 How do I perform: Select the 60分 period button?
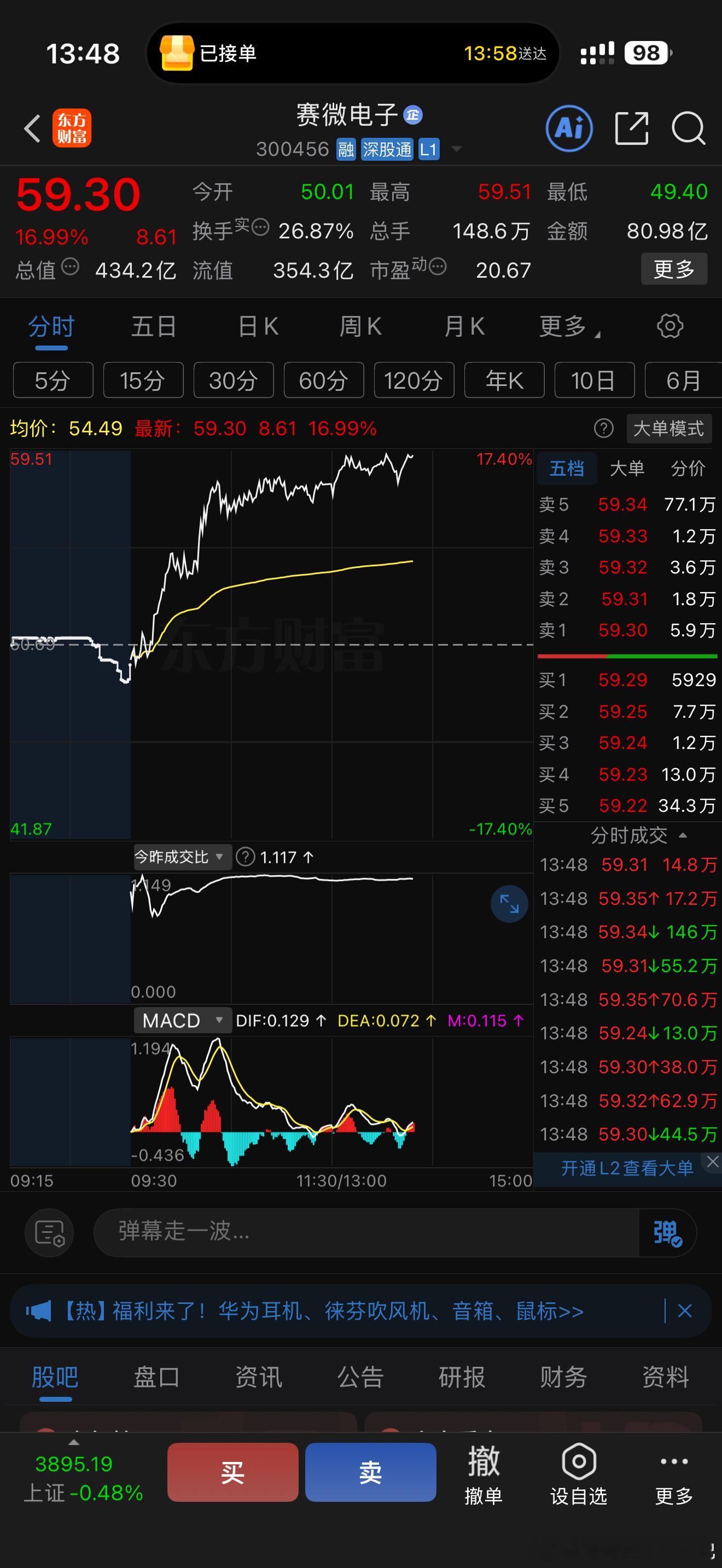click(324, 381)
